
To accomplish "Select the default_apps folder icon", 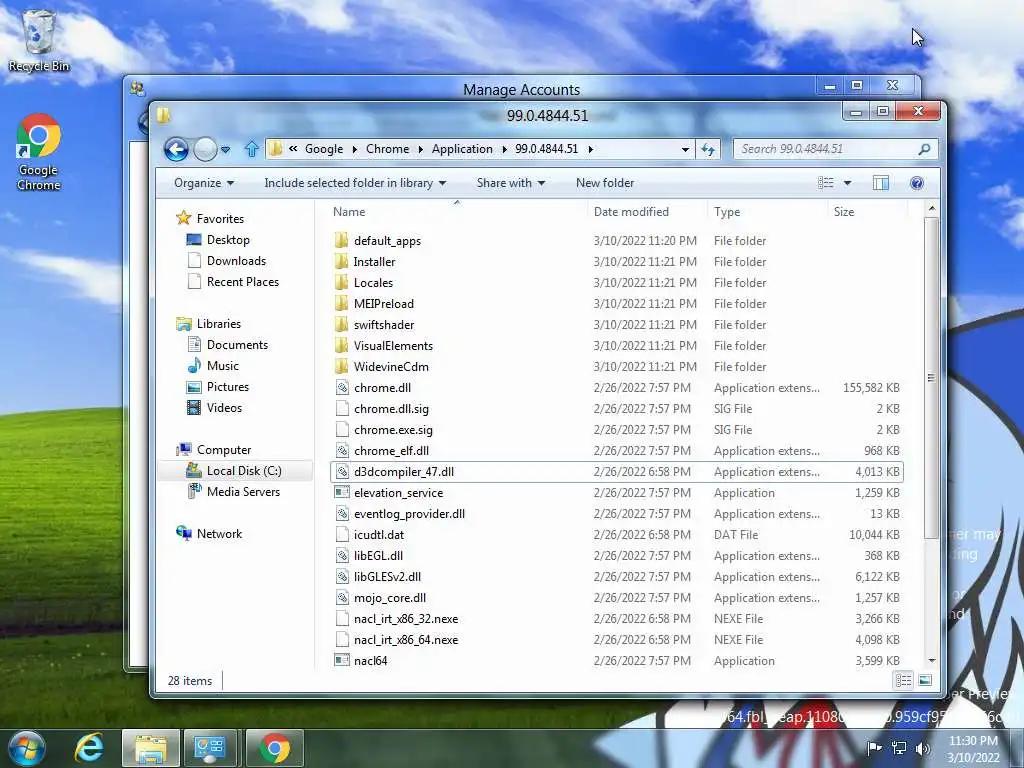I will [342, 240].
